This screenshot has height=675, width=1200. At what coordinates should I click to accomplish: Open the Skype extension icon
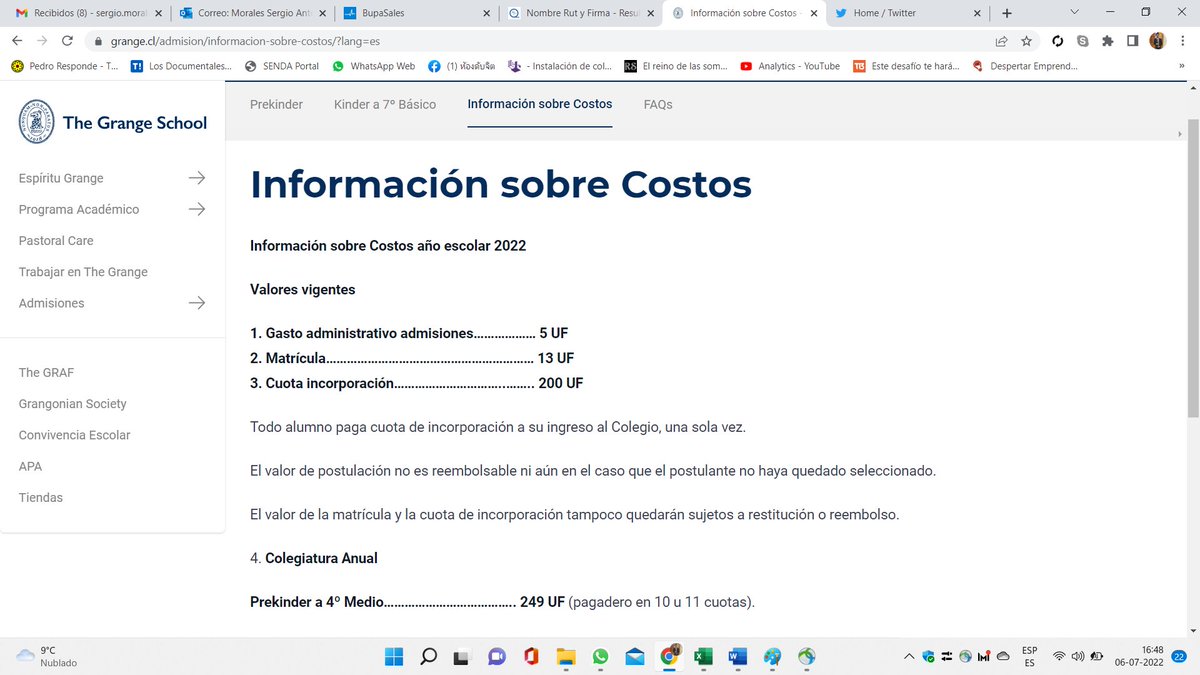tap(1083, 41)
